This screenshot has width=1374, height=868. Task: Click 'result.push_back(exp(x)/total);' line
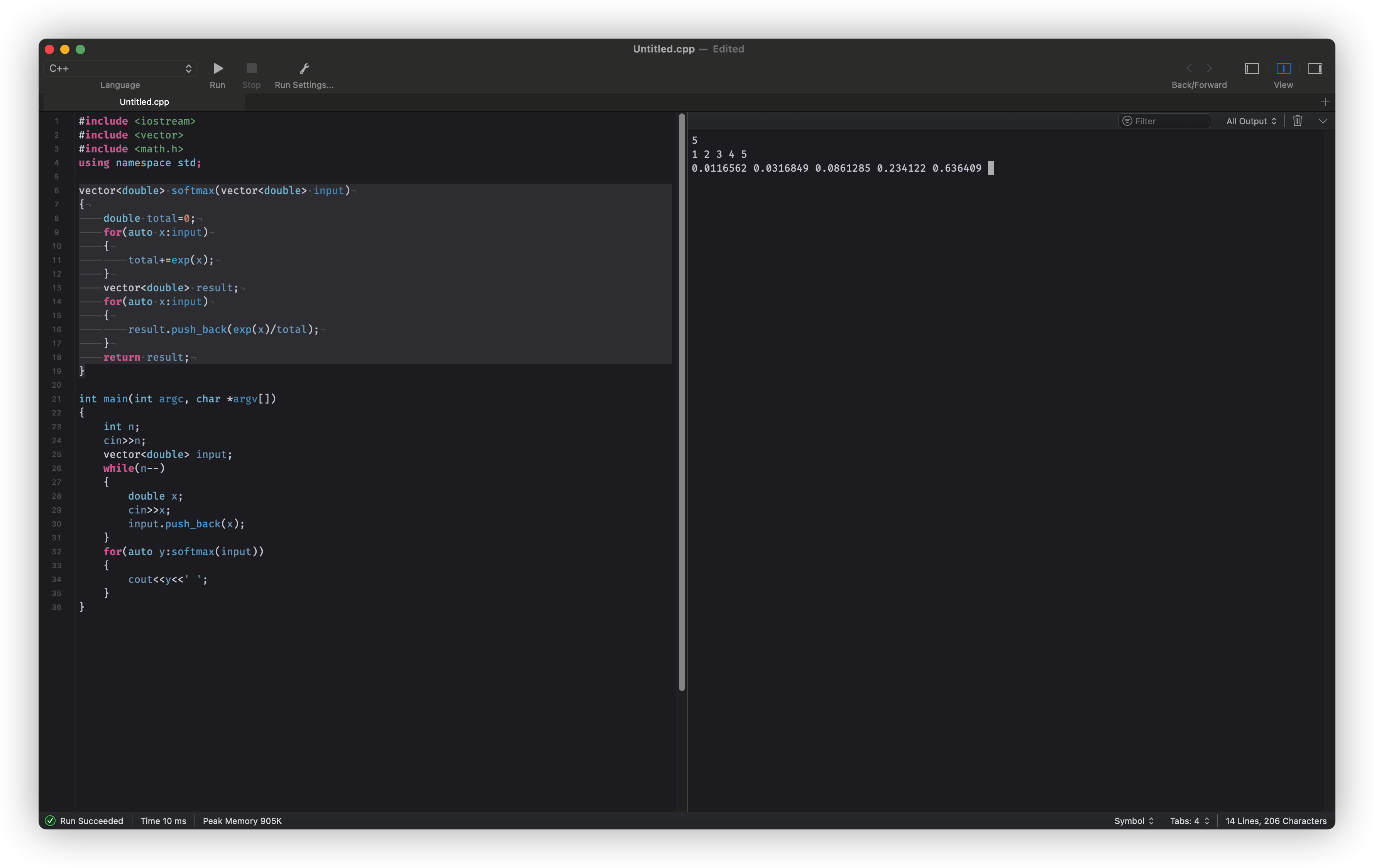coord(224,329)
